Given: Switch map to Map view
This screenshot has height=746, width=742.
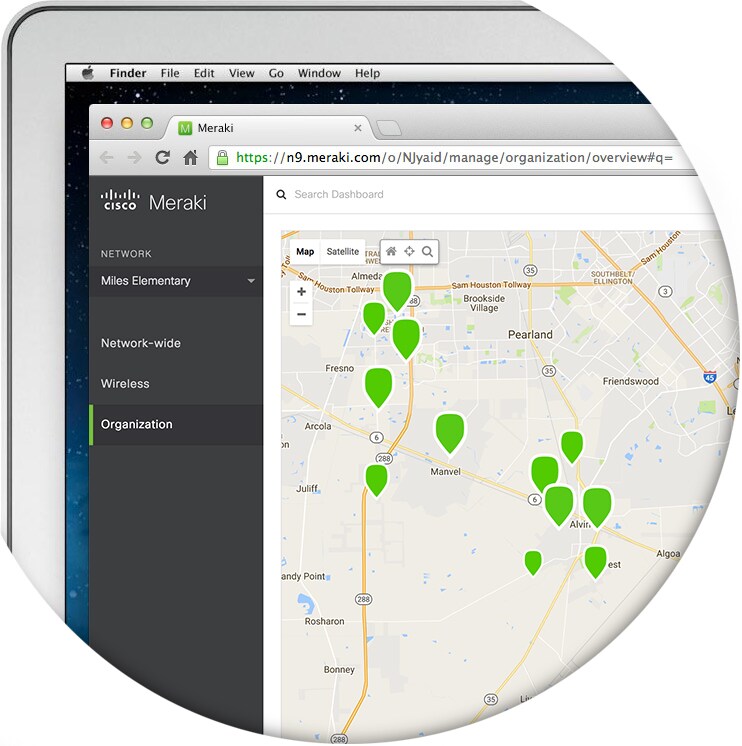Looking at the screenshot, I should tap(305, 251).
